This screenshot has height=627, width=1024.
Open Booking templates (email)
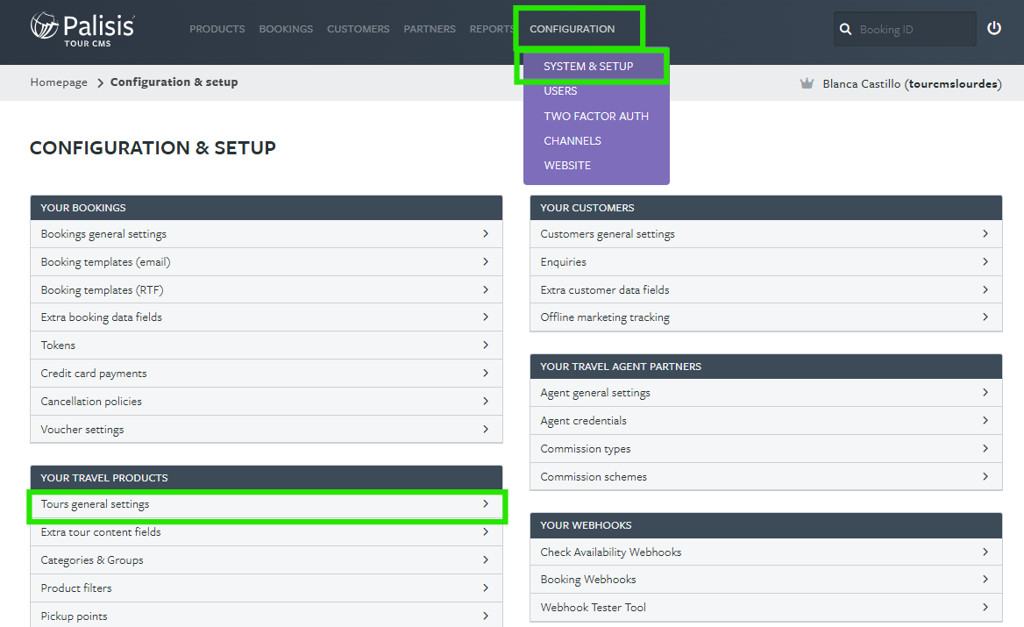click(x=266, y=262)
